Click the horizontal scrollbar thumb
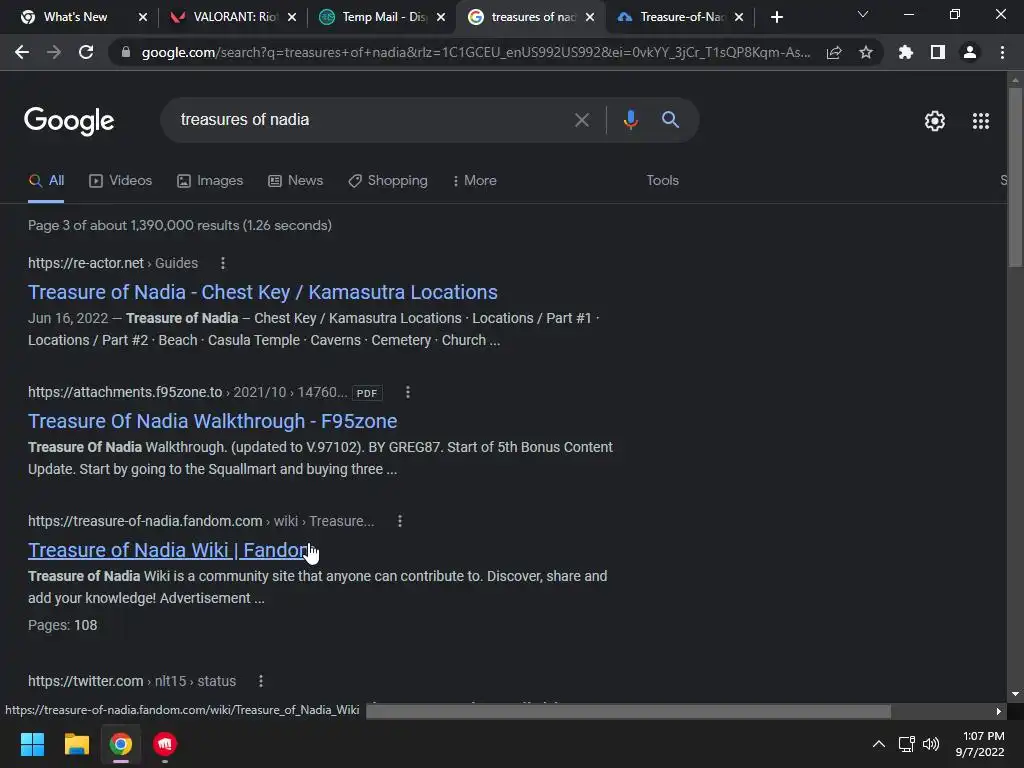 (628, 711)
